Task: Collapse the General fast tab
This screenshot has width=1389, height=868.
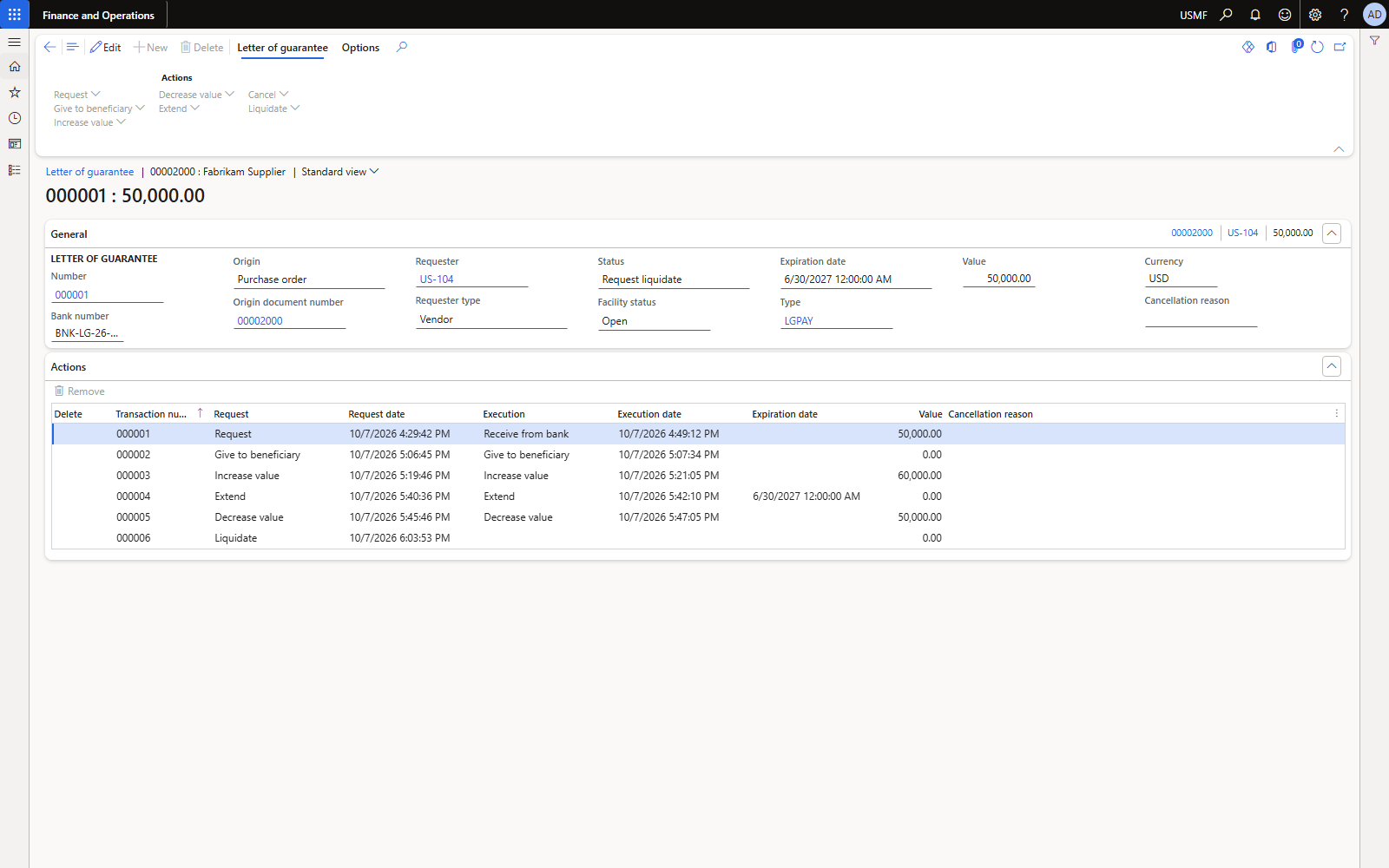Action: point(1332,233)
